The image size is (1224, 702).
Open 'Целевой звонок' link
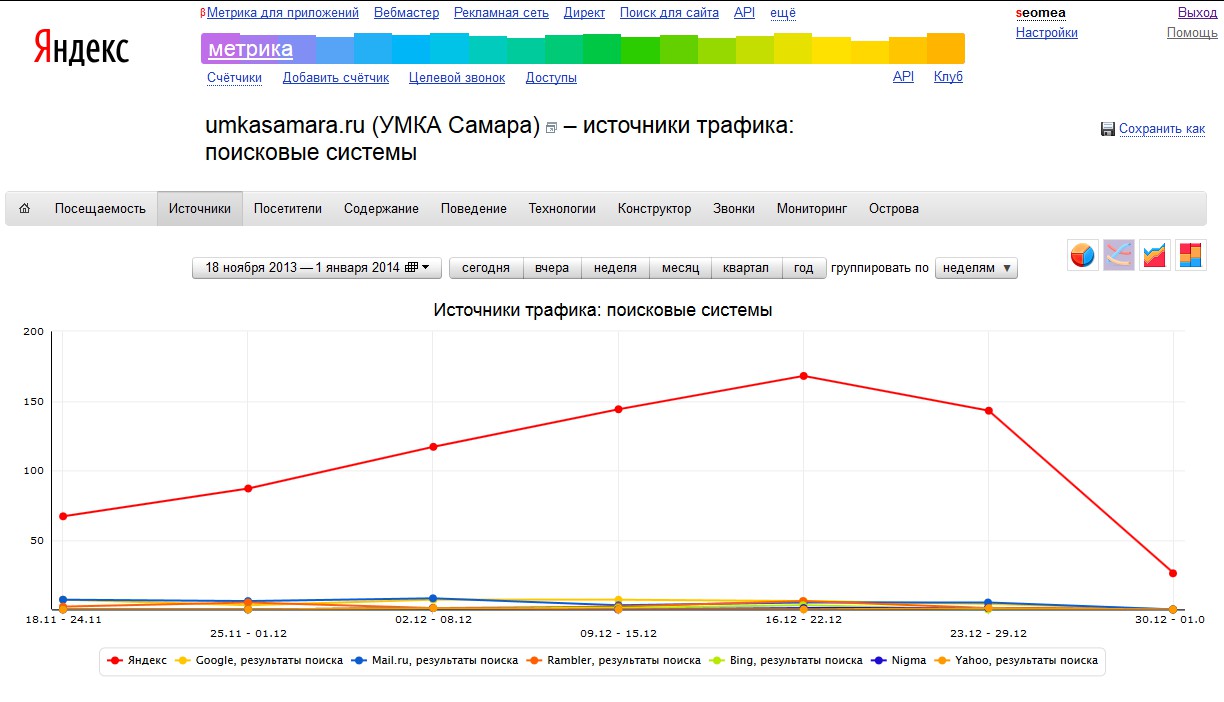coord(457,77)
